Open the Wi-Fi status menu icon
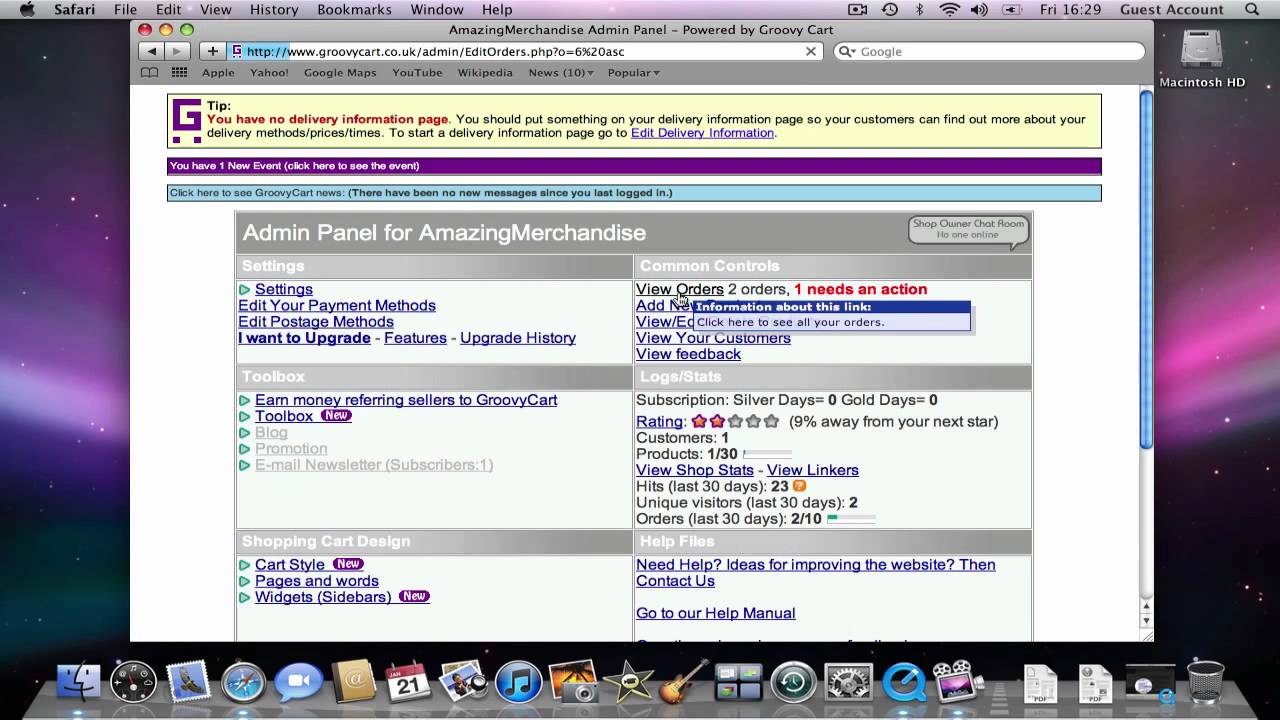This screenshot has width=1280, height=720. [949, 9]
